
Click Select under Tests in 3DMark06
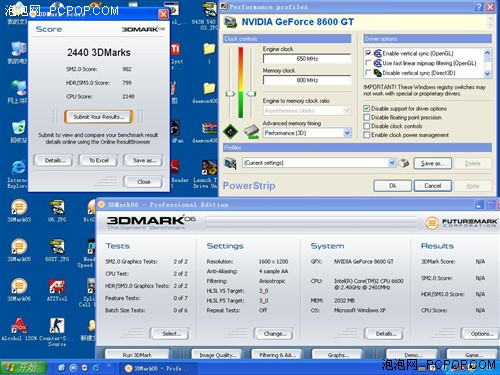point(170,333)
